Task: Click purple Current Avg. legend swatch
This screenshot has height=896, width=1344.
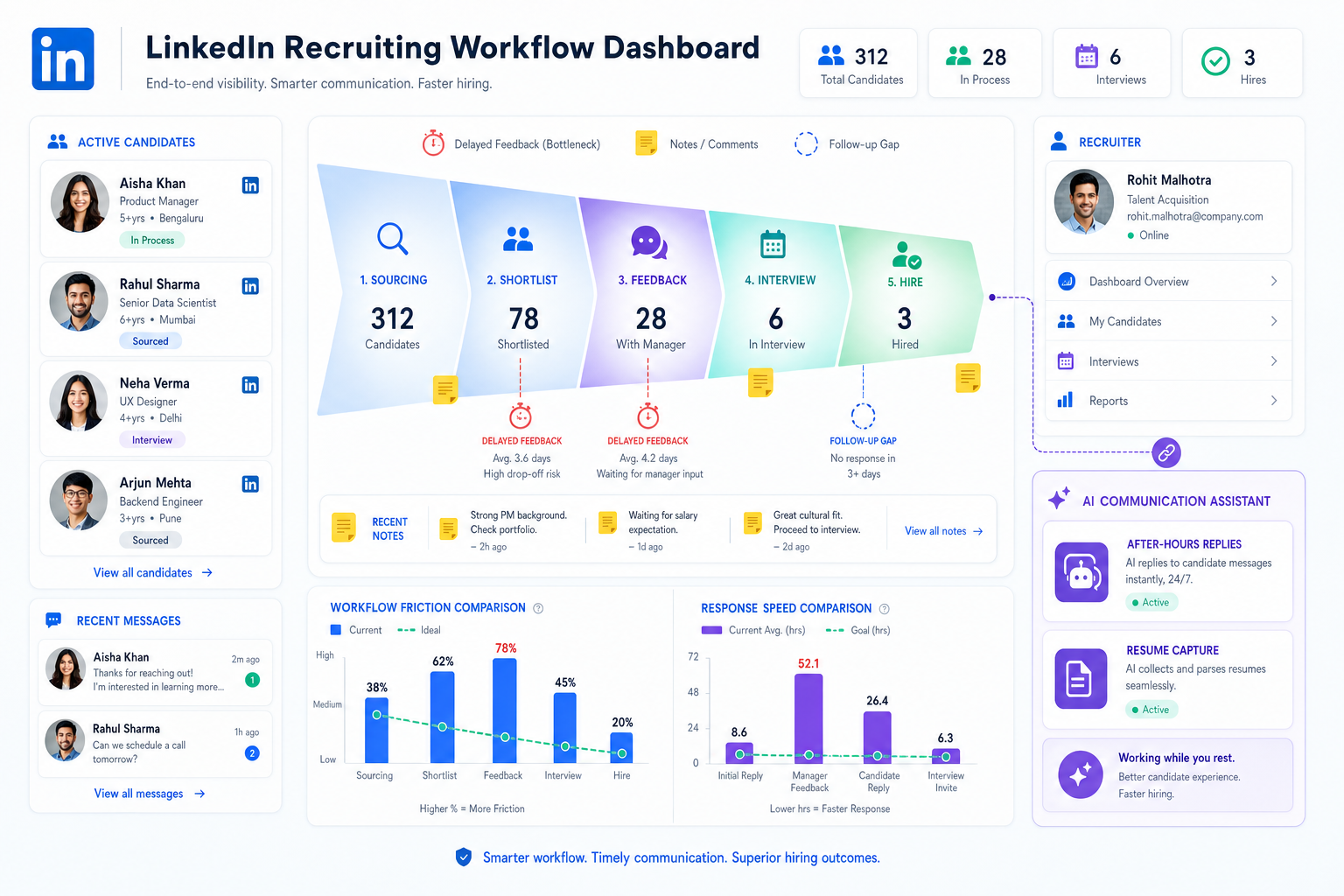Action: 711,630
